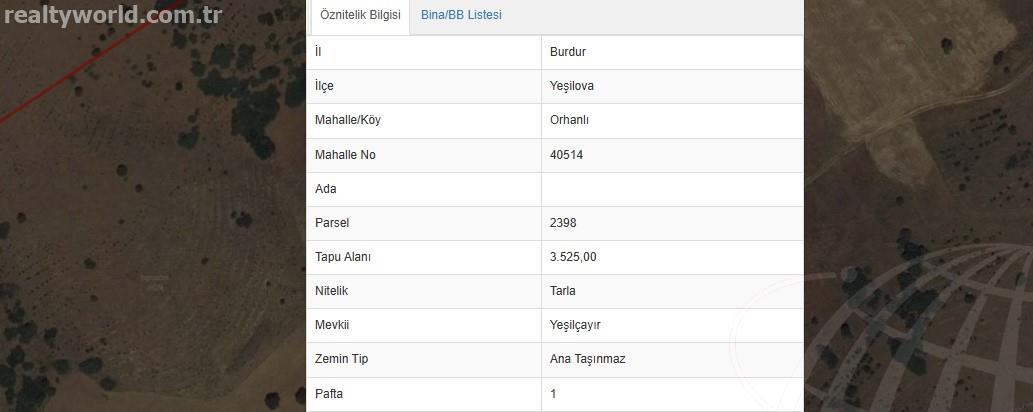Viewport: 1033px width, 412px height.
Task: Click the empty Ada value cell
Action: point(672,189)
